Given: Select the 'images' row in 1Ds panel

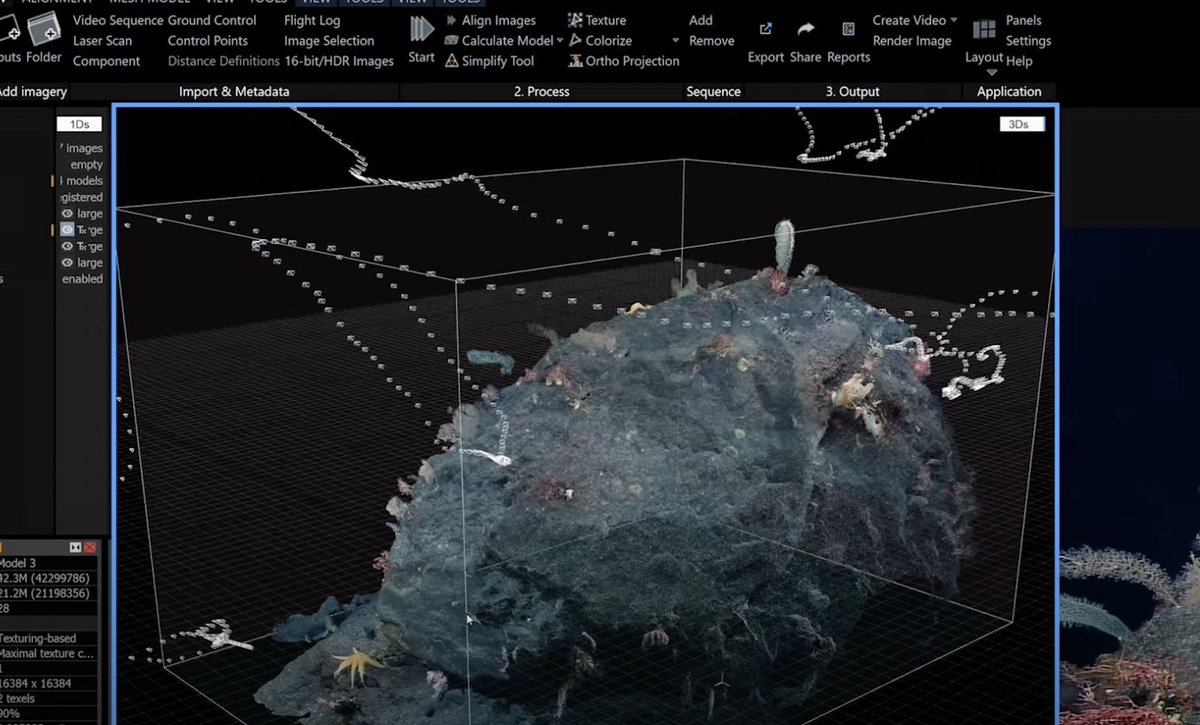Looking at the screenshot, I should tap(83, 148).
